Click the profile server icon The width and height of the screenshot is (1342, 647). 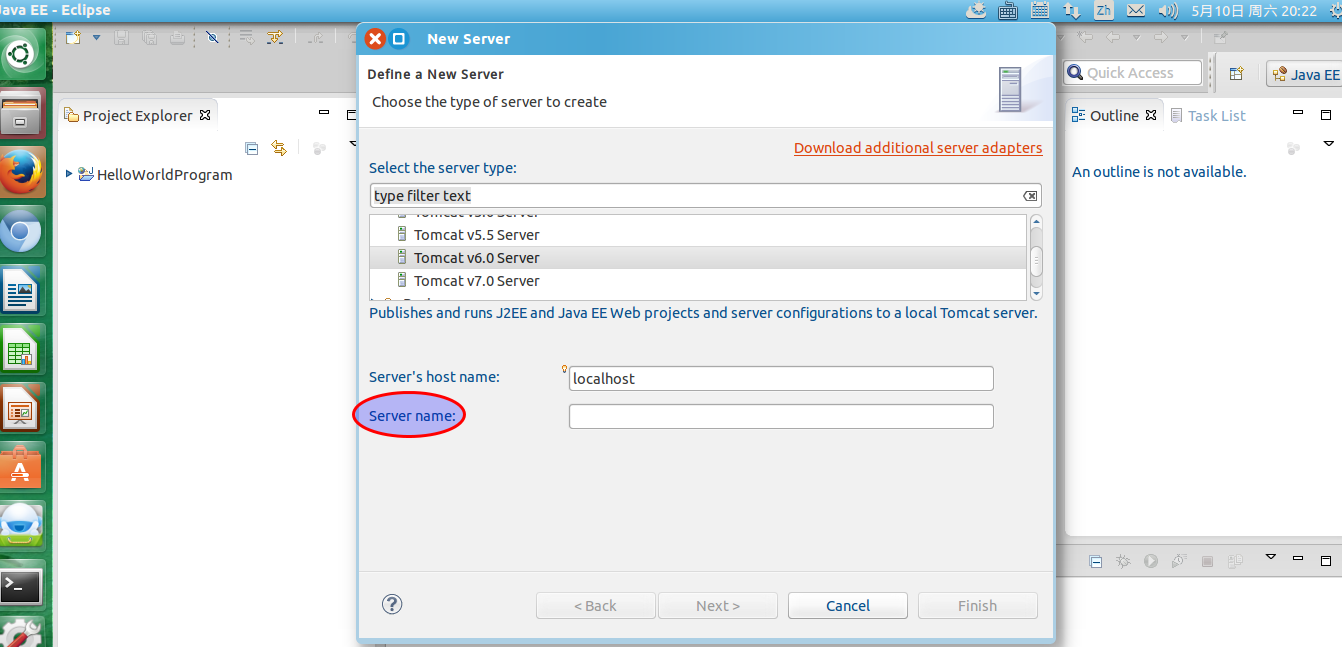point(1179,561)
